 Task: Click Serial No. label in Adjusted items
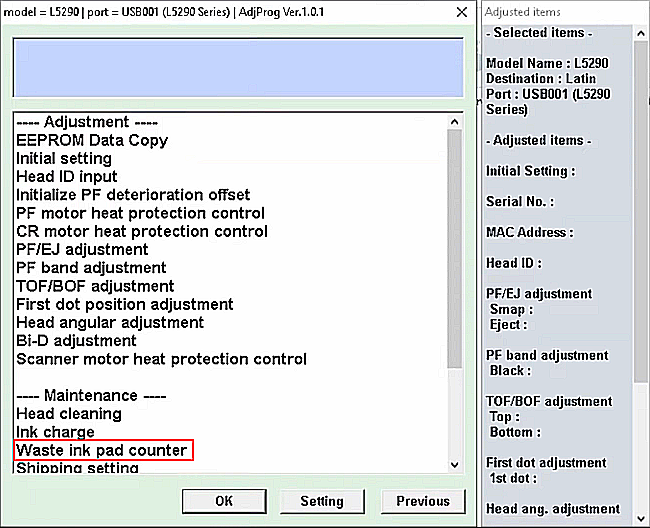point(520,201)
